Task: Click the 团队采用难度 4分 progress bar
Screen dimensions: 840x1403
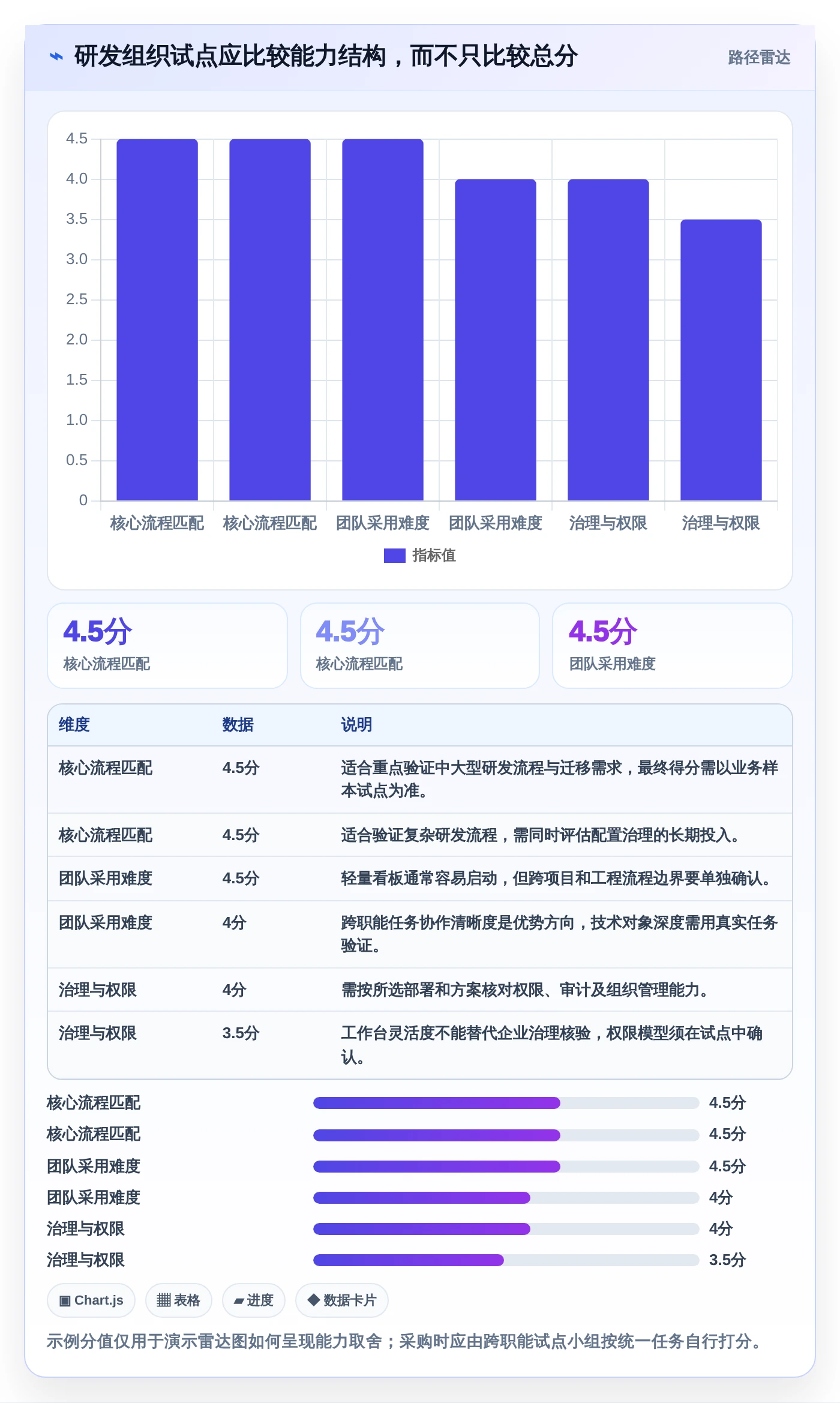Action: (x=506, y=1198)
